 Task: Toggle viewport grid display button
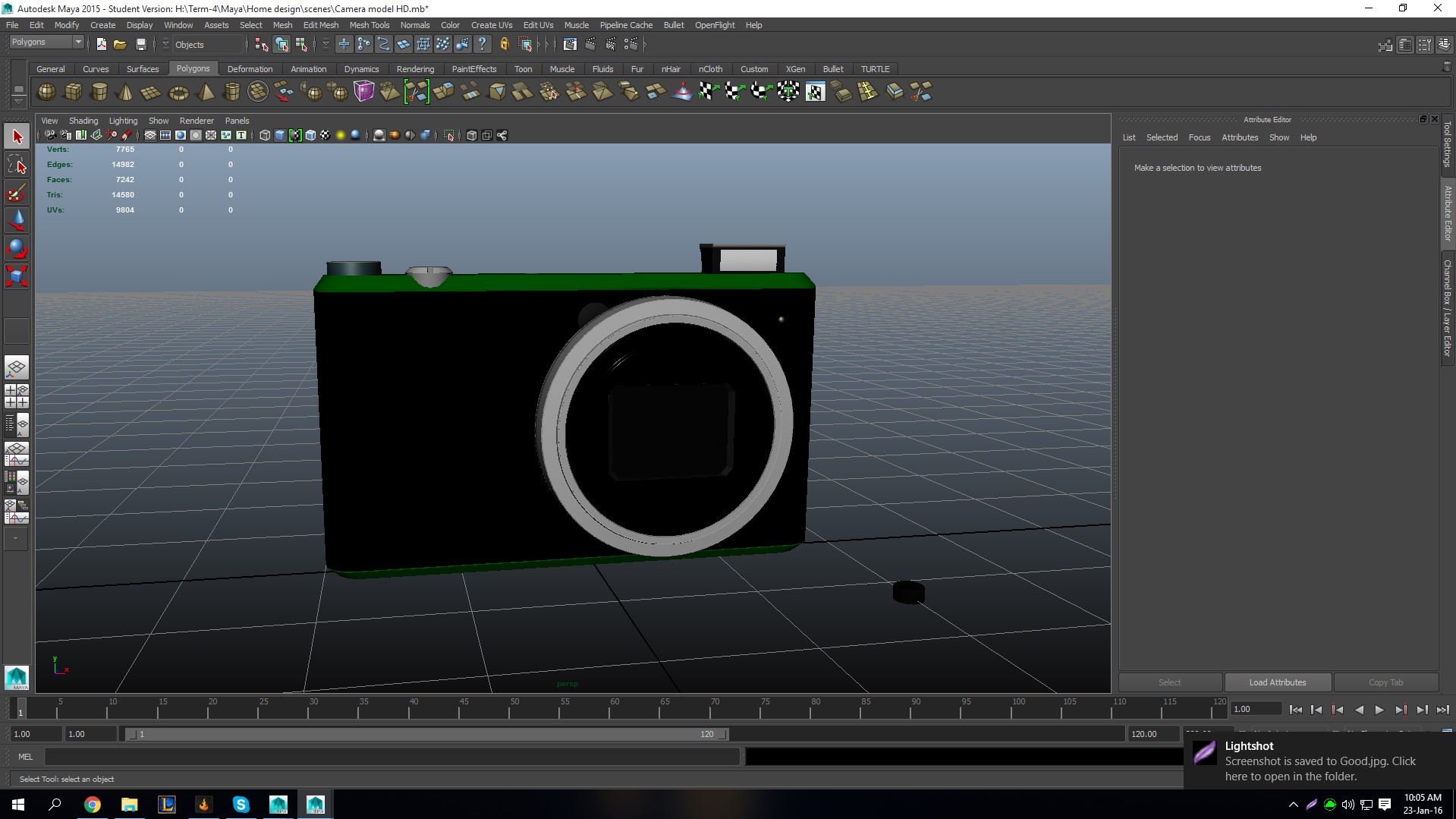tap(150, 135)
